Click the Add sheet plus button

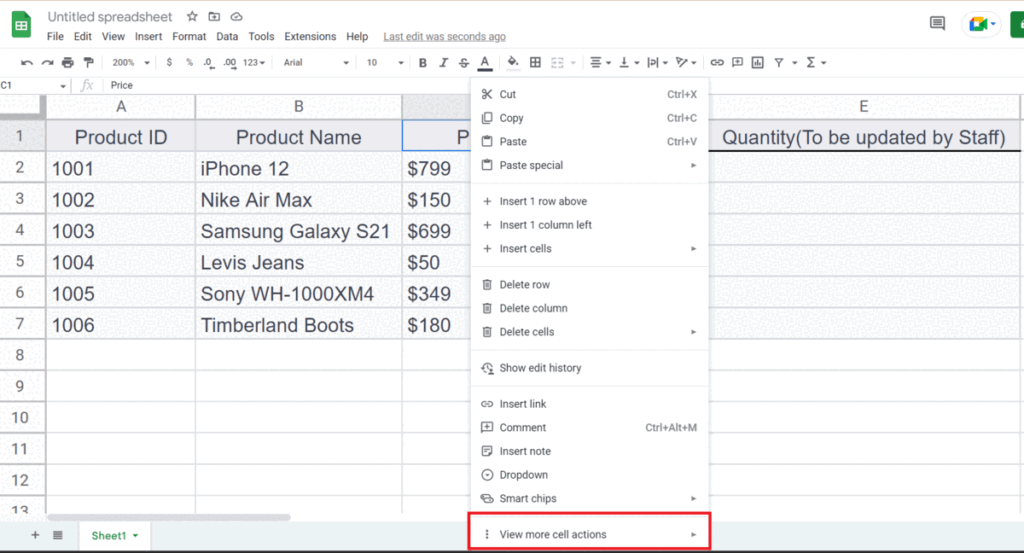tap(35, 535)
